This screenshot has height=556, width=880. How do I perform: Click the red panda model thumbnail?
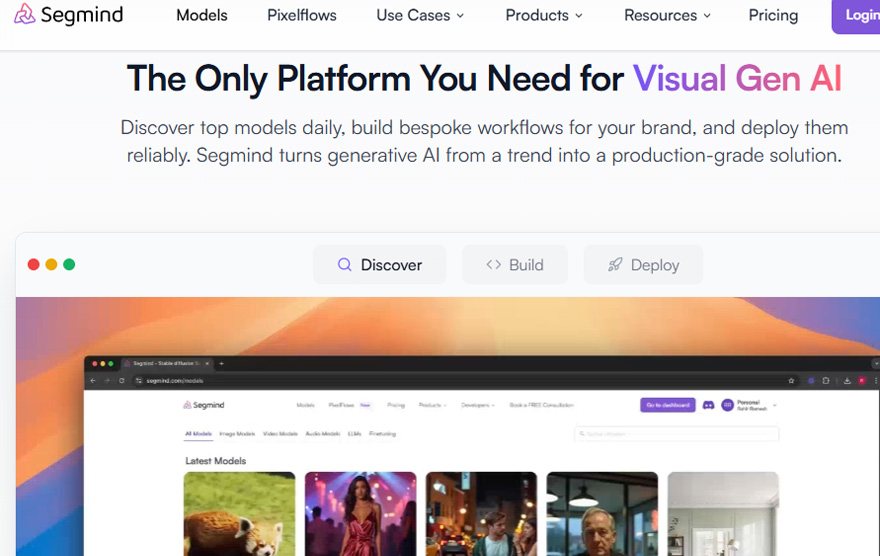coord(239,513)
